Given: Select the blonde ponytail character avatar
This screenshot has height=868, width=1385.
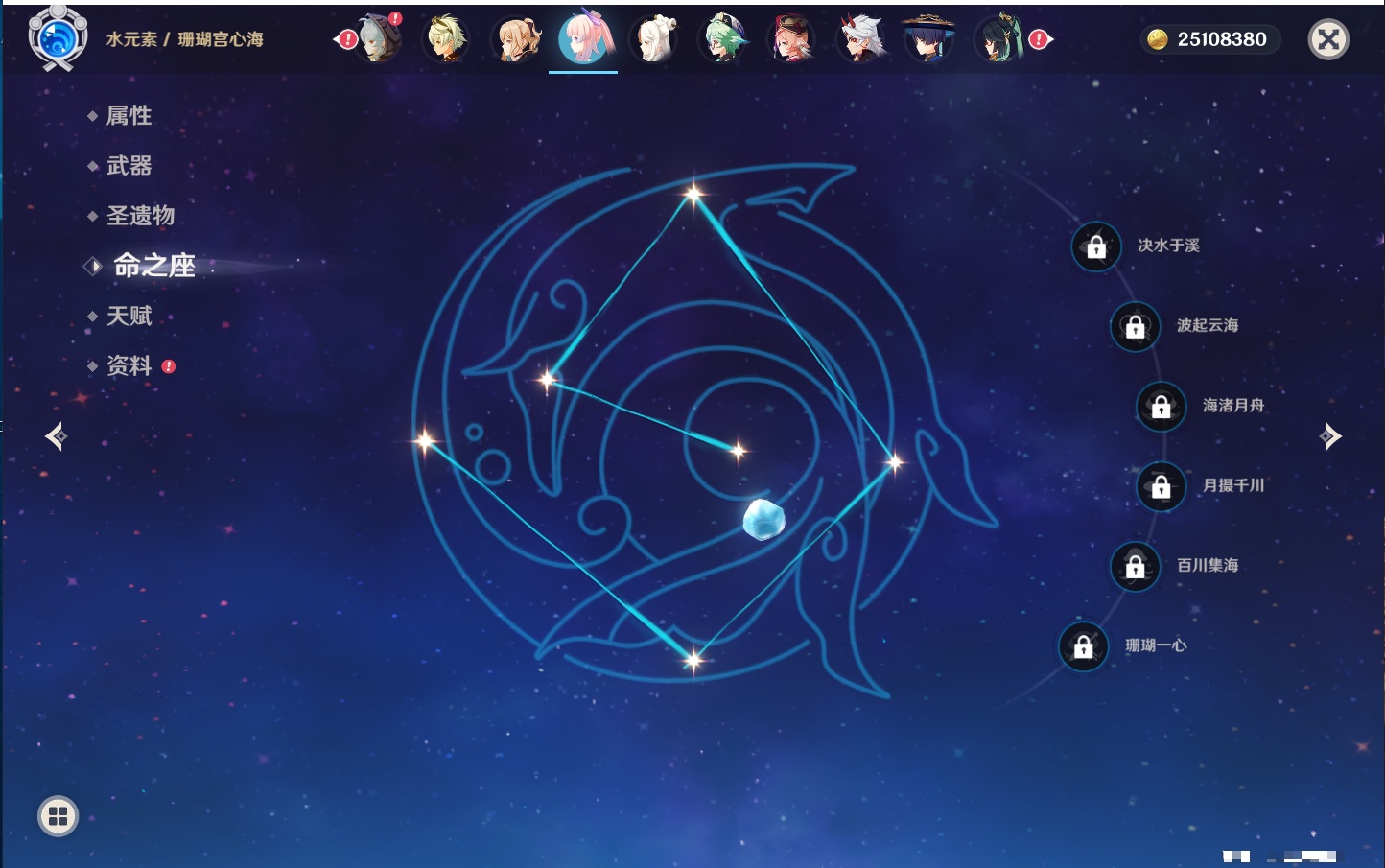Looking at the screenshot, I should [x=516, y=38].
